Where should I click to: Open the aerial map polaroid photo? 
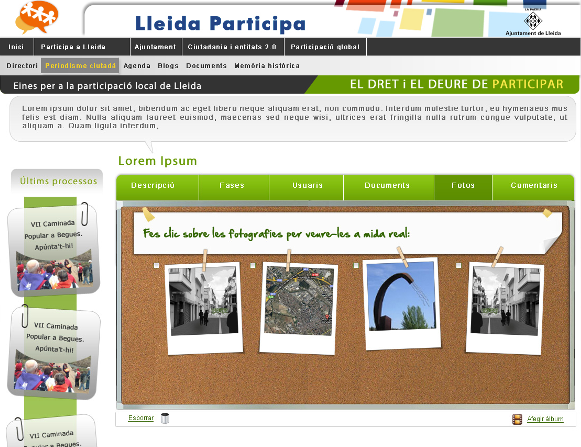click(299, 308)
